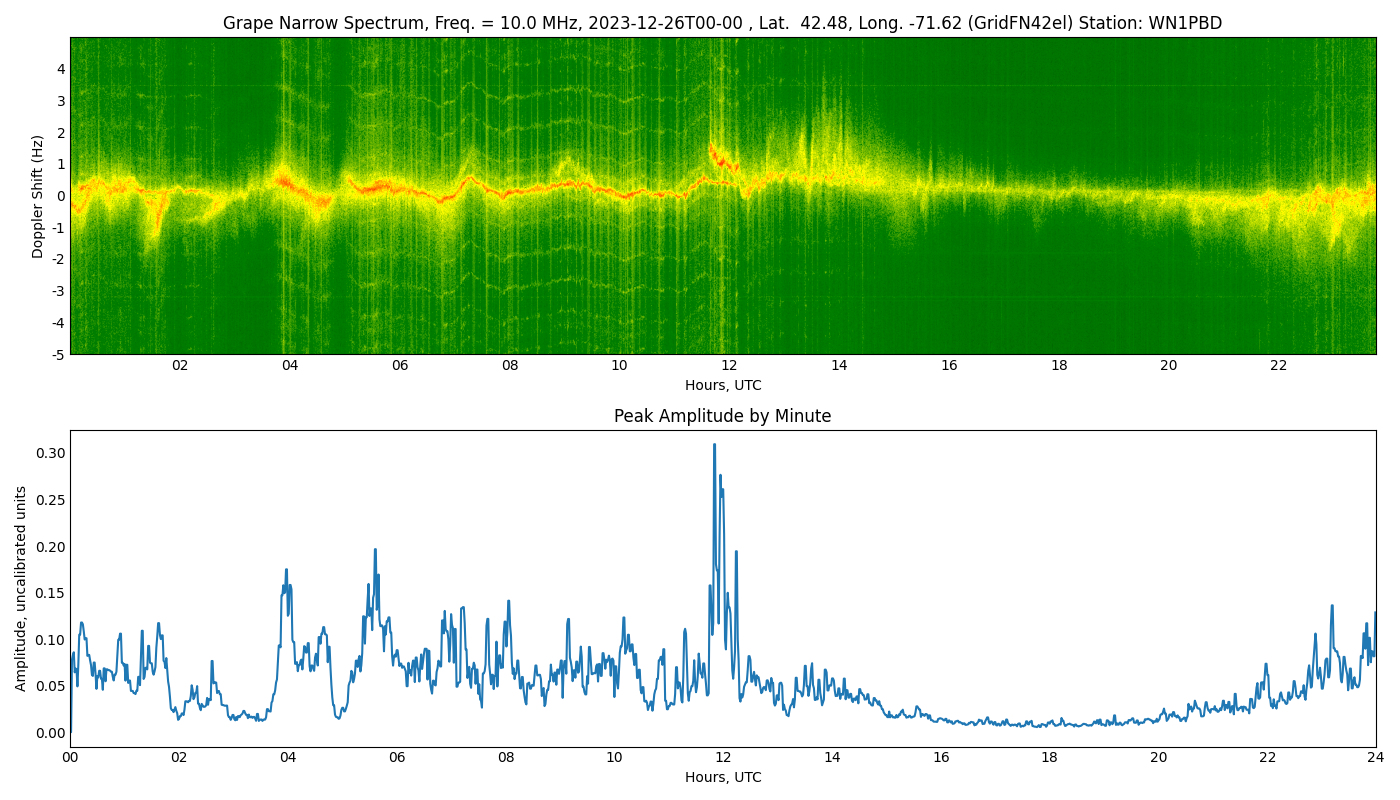Click the 0 tick on Doppler axis

[x=61, y=196]
